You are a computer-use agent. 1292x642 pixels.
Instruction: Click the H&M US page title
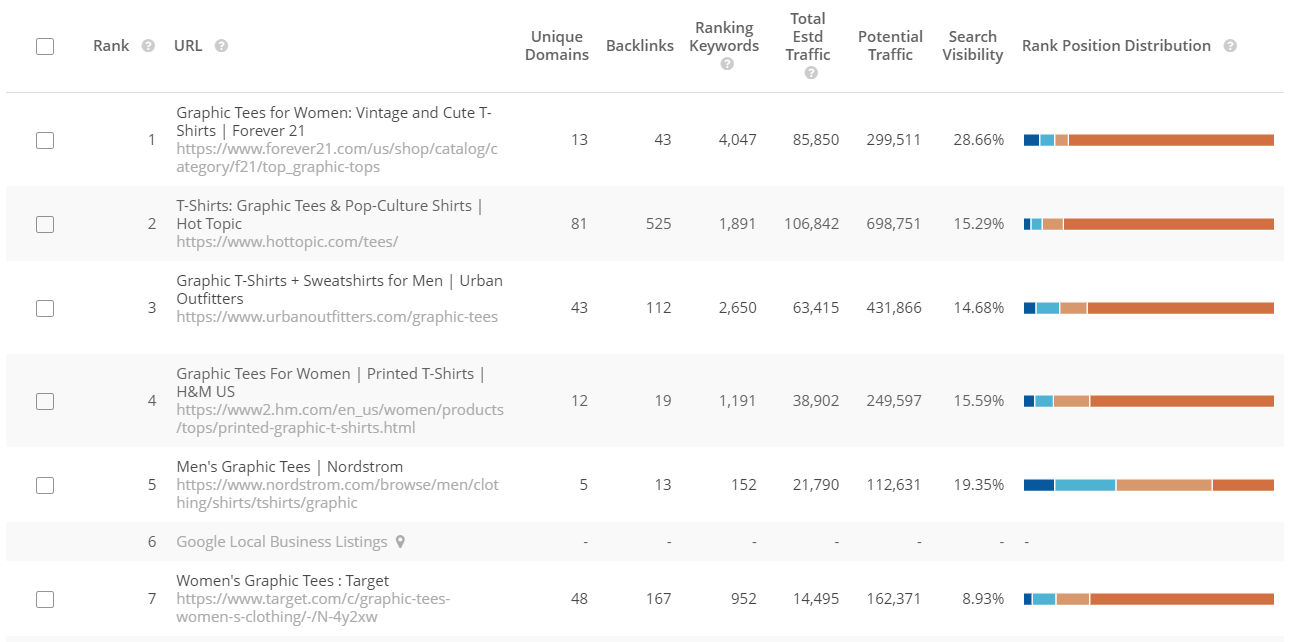coord(331,383)
